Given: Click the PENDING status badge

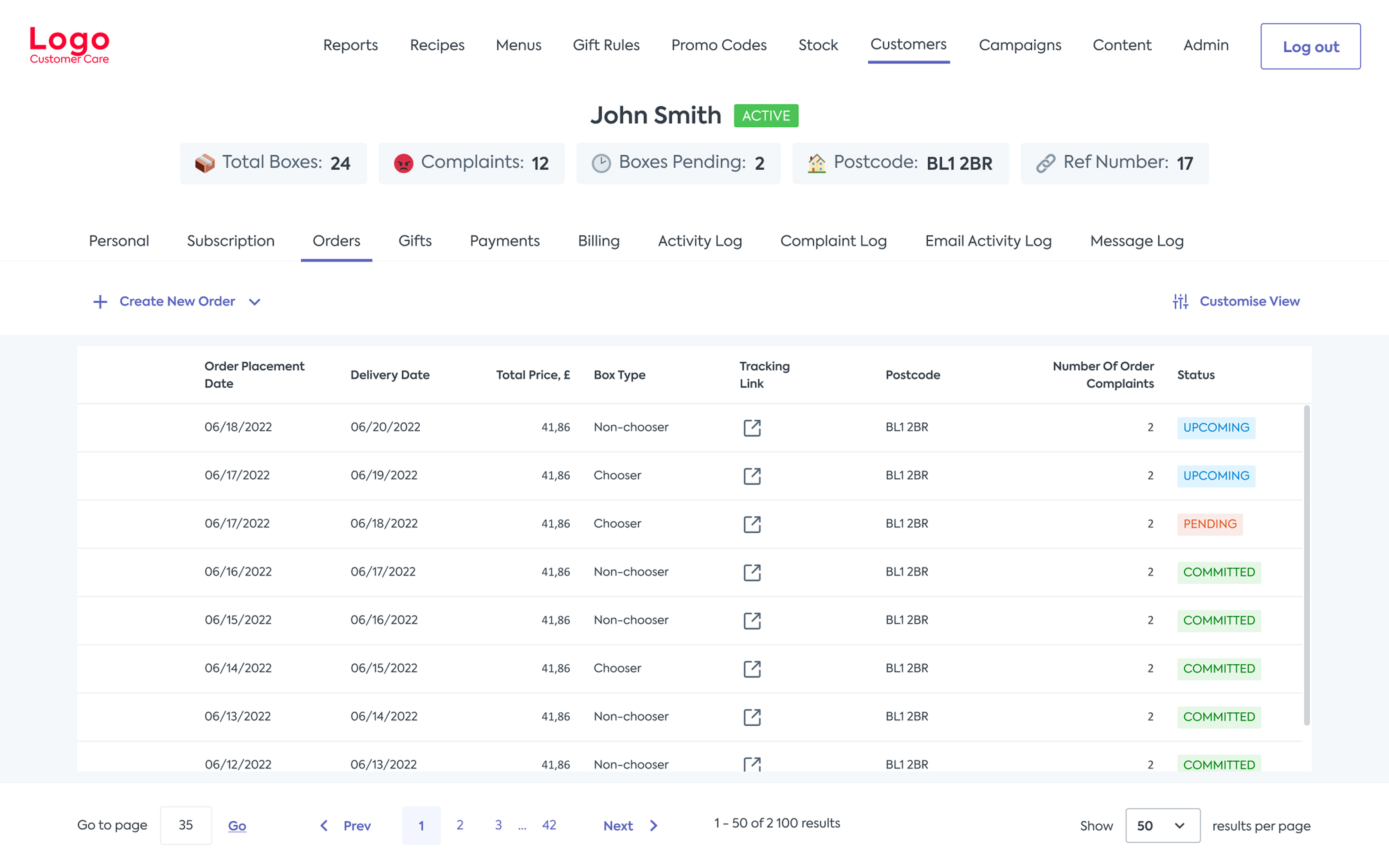Looking at the screenshot, I should tap(1210, 524).
